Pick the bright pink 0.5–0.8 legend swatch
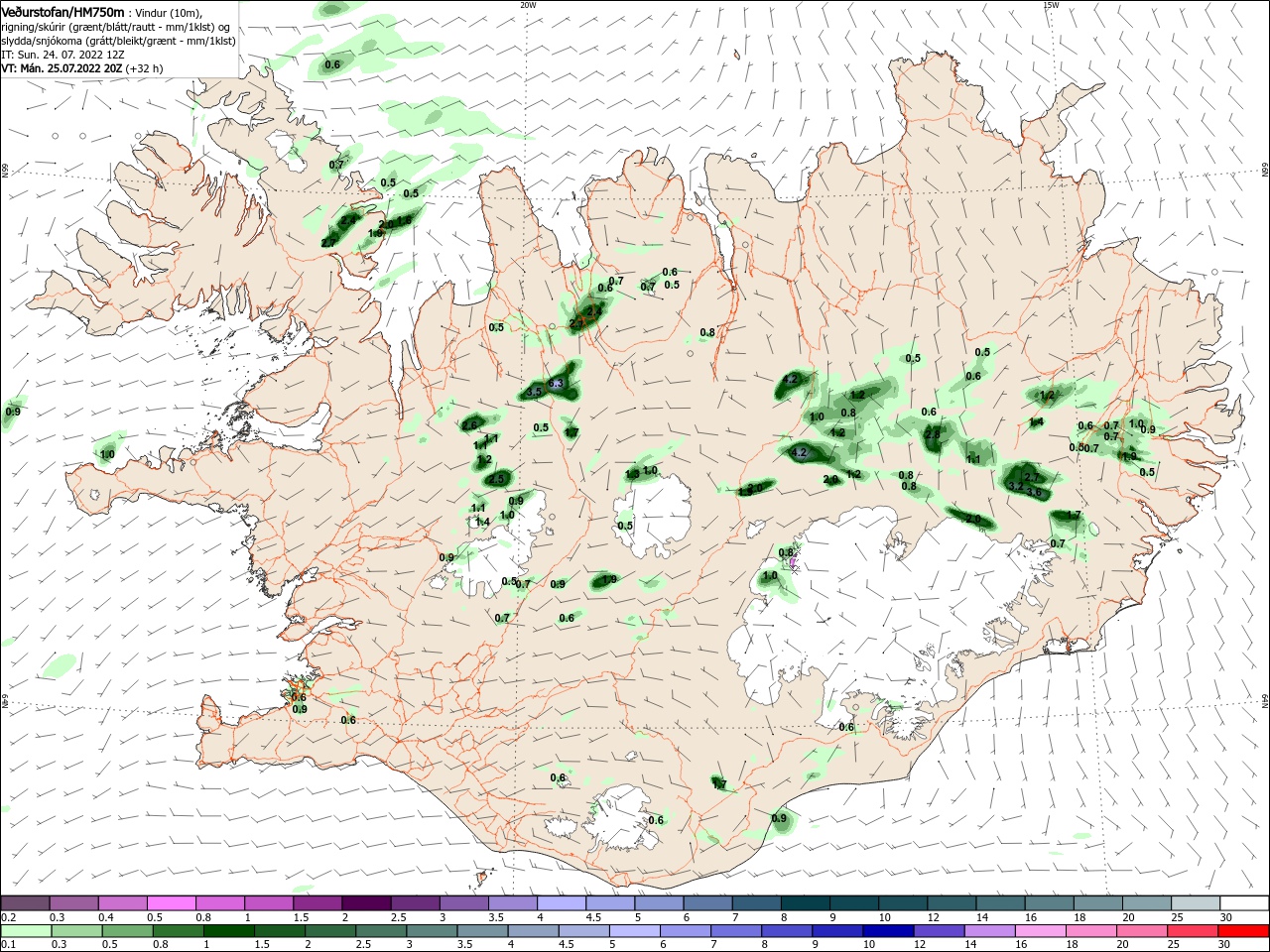1270x952 pixels. click(x=172, y=903)
